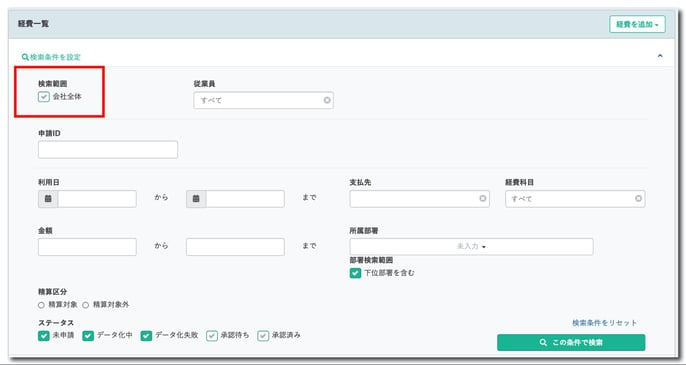Focus the 申請ID input field

(108, 150)
